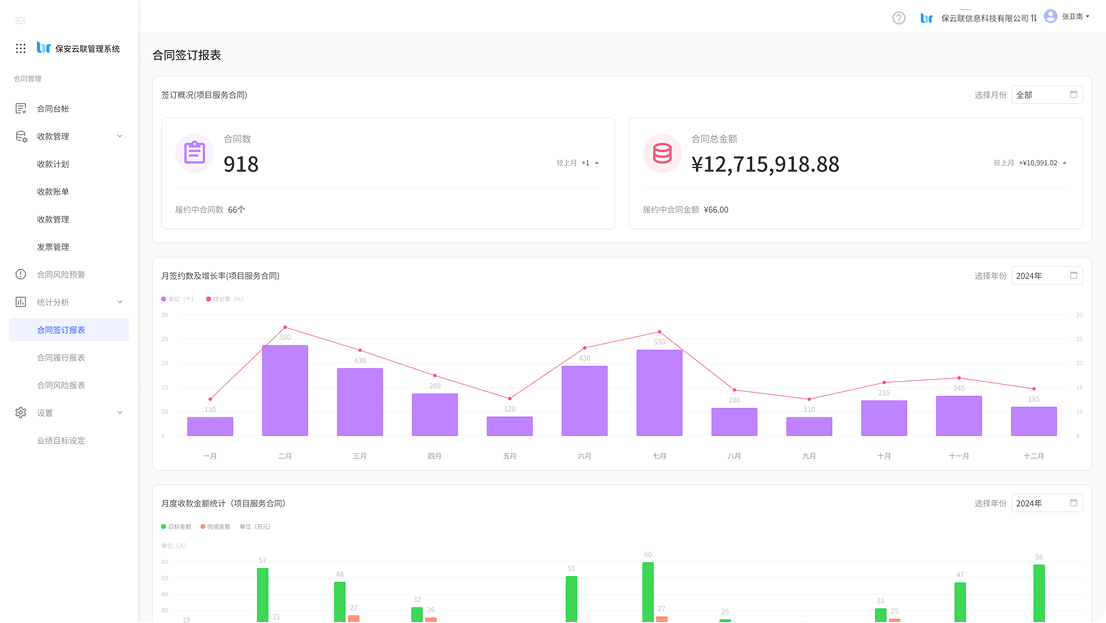Viewport: 1106px width, 623px height.
Task: Open 合同履行报表 from the sidebar
Action: 61,357
